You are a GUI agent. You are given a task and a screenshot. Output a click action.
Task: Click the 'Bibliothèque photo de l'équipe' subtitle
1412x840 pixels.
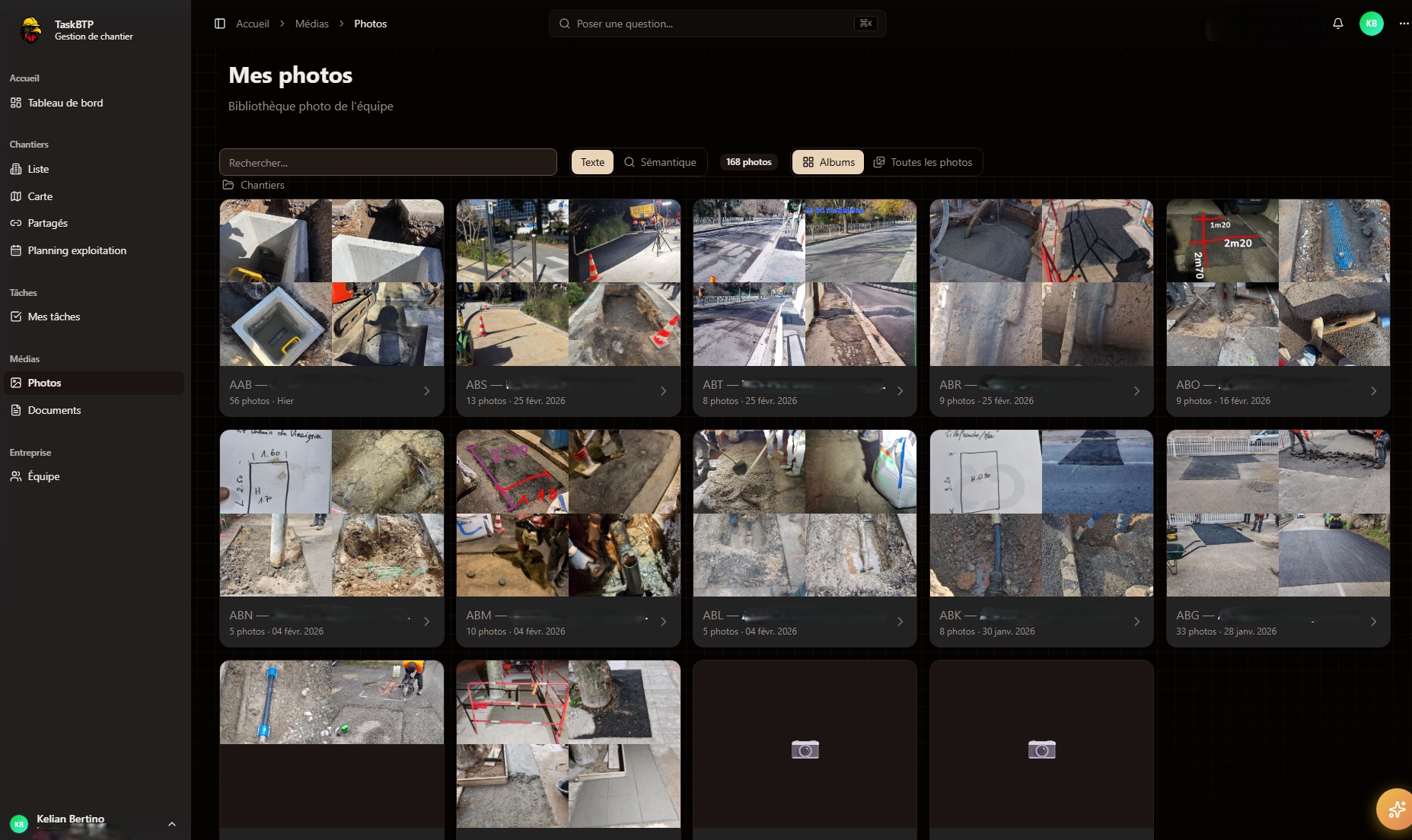click(311, 107)
